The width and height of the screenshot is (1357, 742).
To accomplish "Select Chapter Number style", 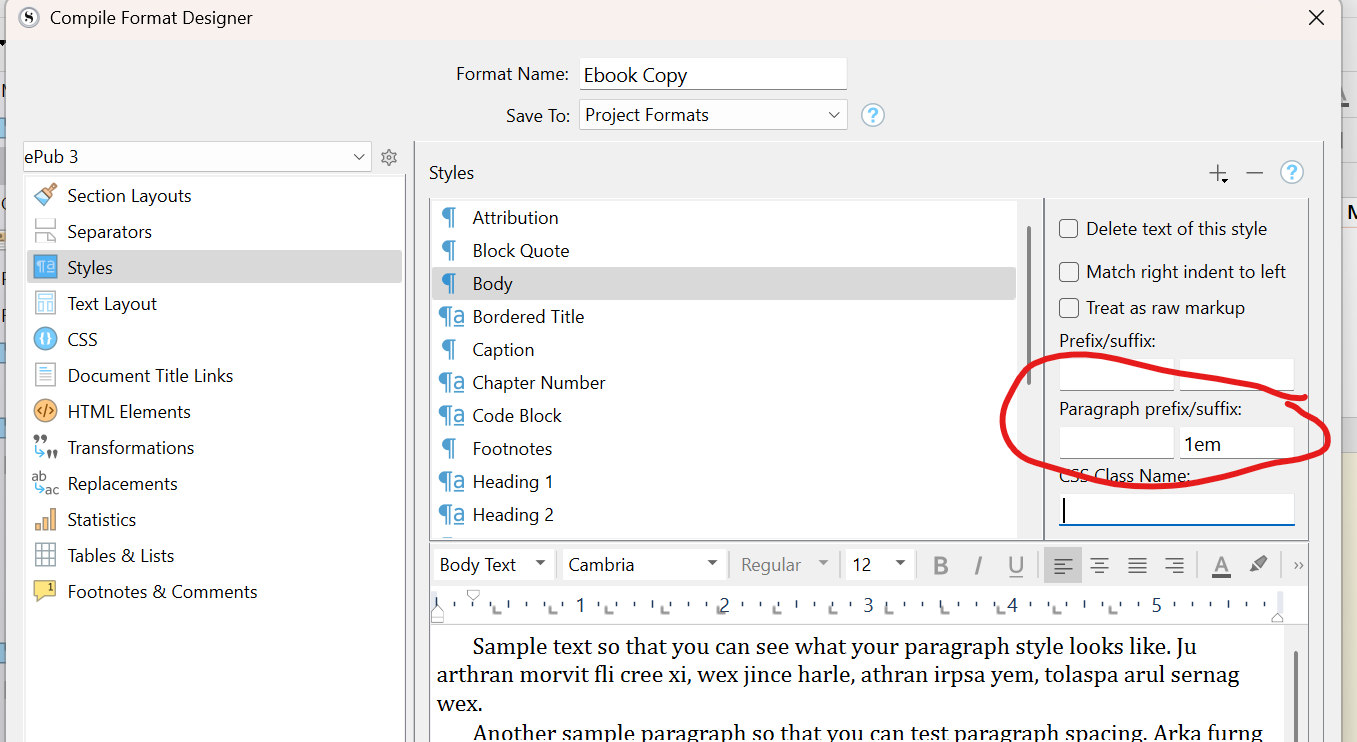I will 724,383.
